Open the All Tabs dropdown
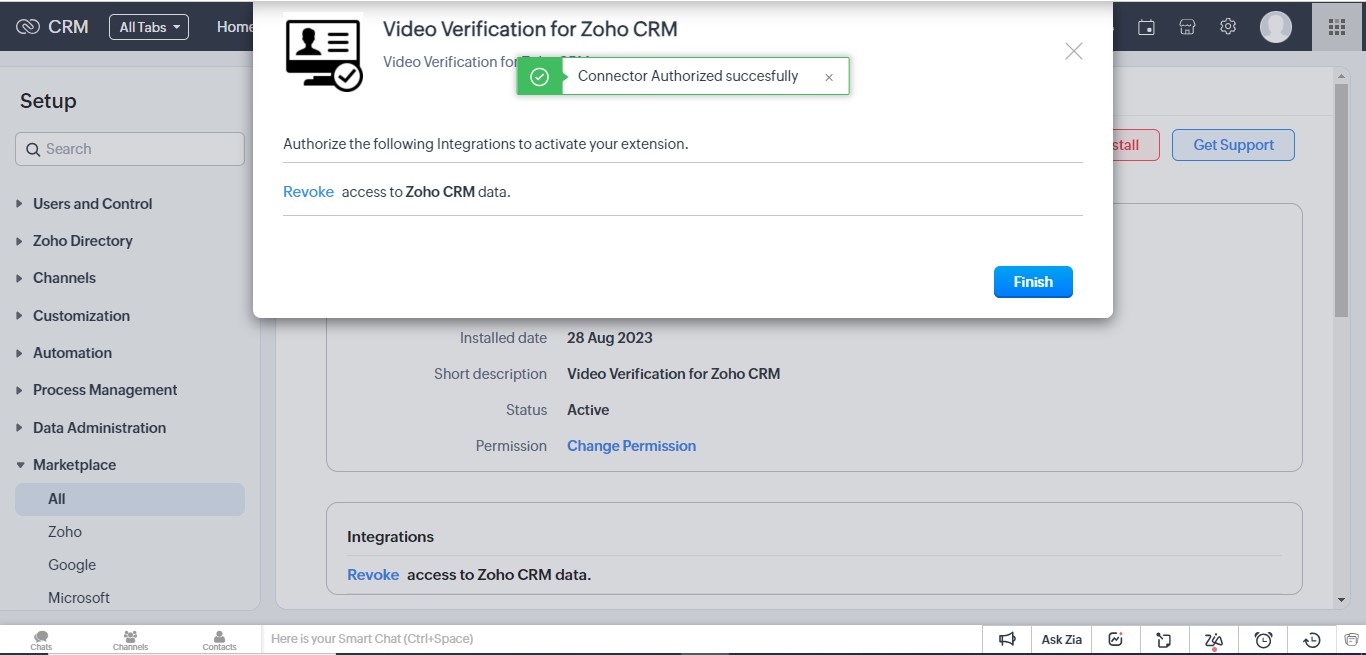 coord(148,27)
